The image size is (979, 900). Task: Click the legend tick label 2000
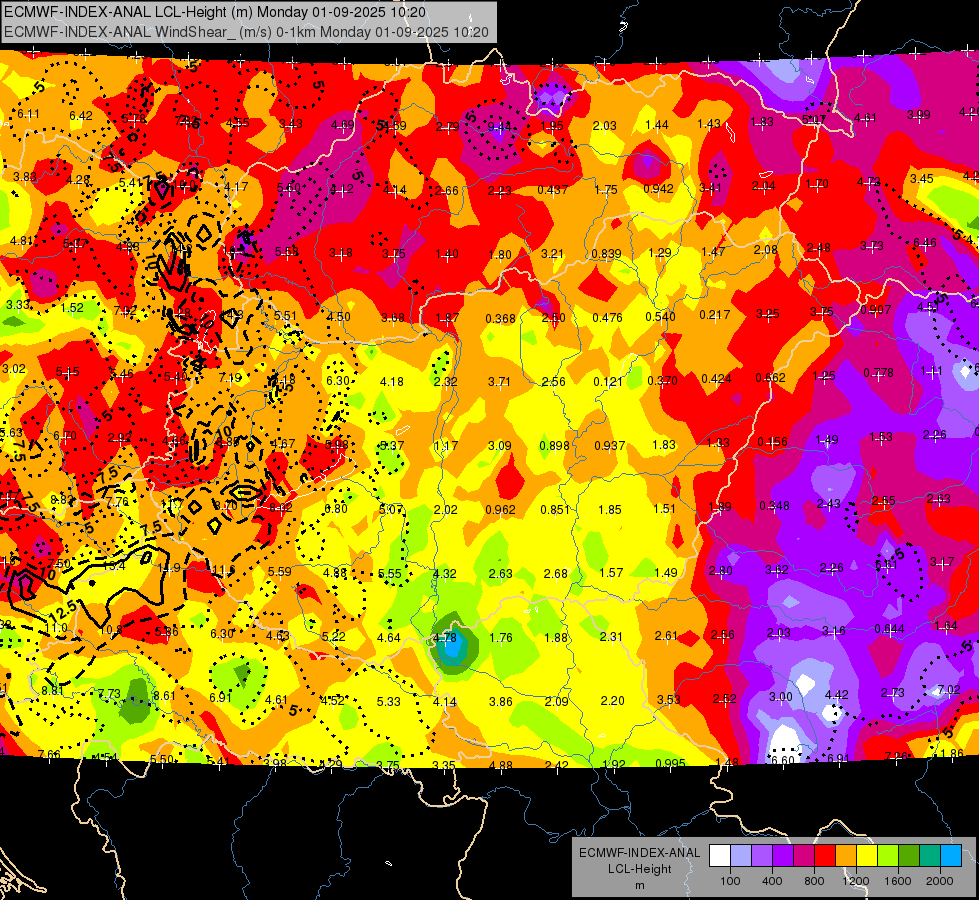tap(940, 881)
